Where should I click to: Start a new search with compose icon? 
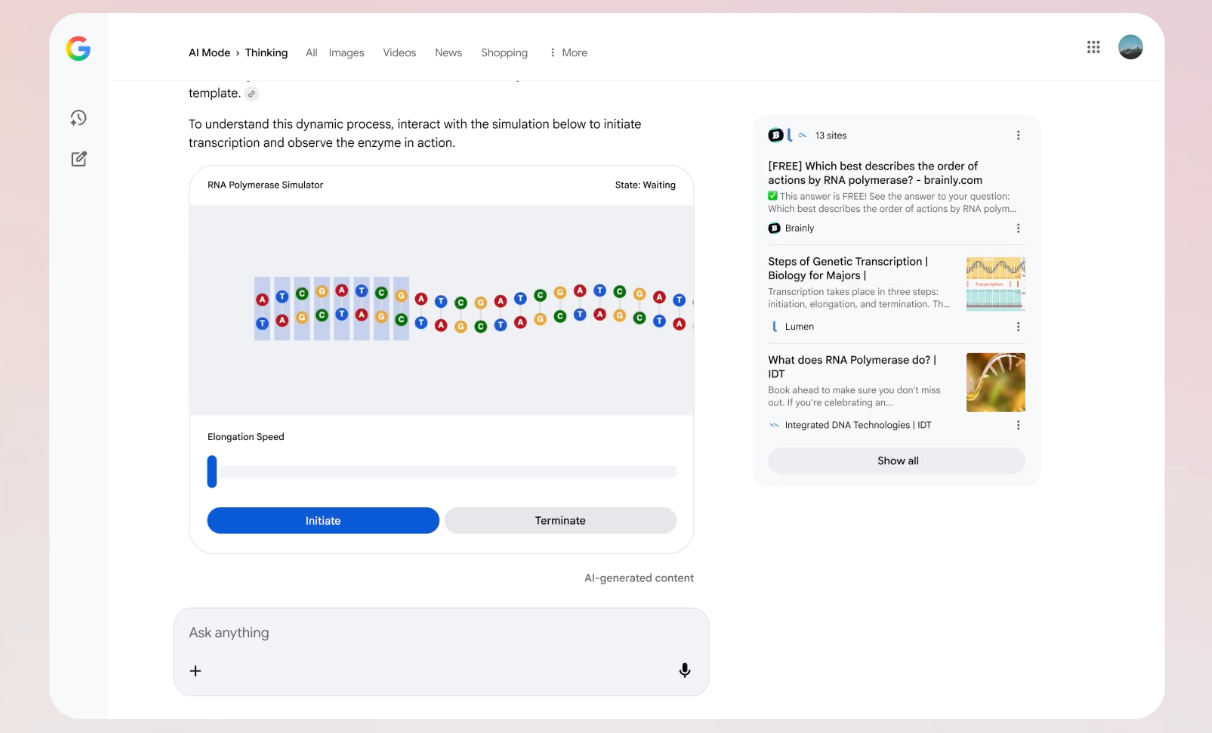[78, 159]
